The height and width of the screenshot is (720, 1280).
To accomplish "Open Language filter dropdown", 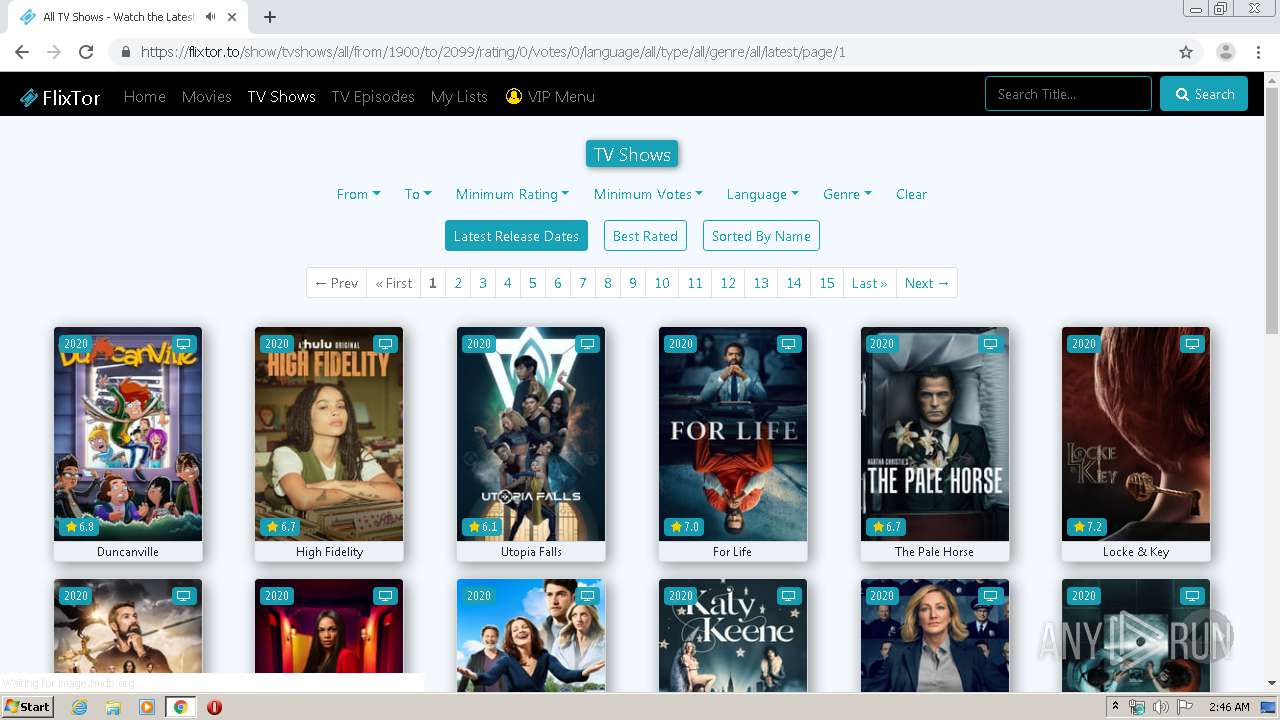I will click(762, 194).
